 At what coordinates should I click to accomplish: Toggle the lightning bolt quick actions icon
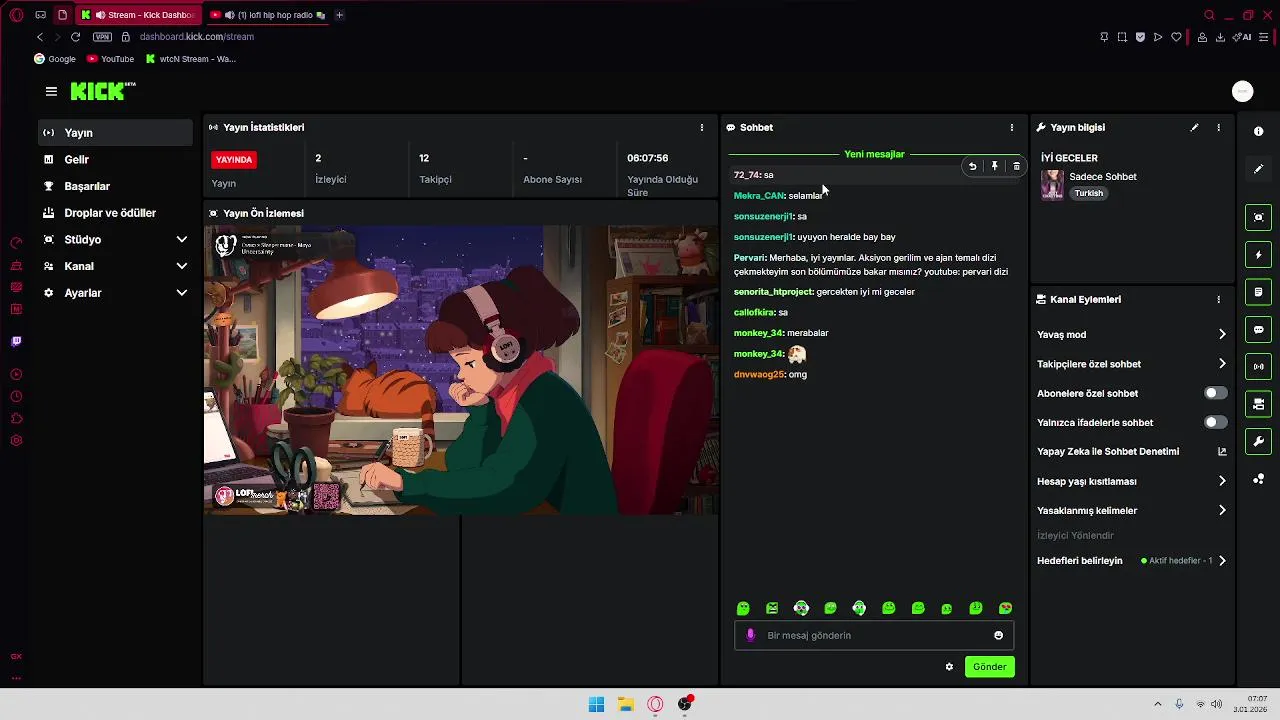[1258, 255]
